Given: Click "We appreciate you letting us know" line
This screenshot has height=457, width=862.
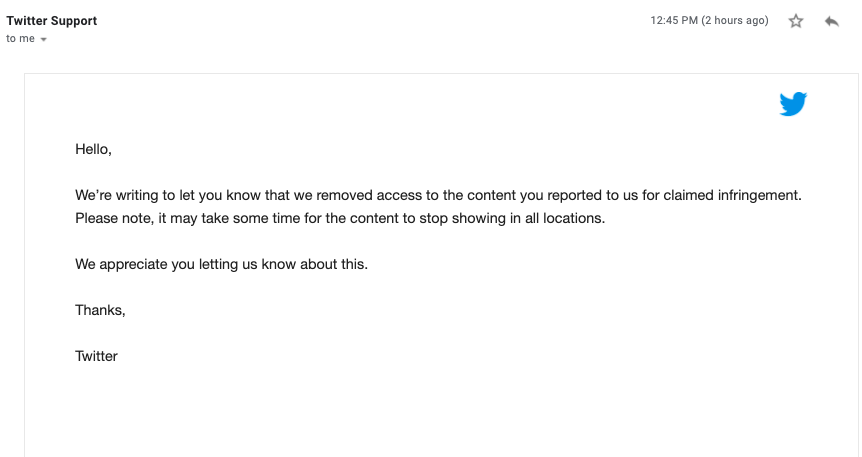Looking at the screenshot, I should [x=222, y=264].
